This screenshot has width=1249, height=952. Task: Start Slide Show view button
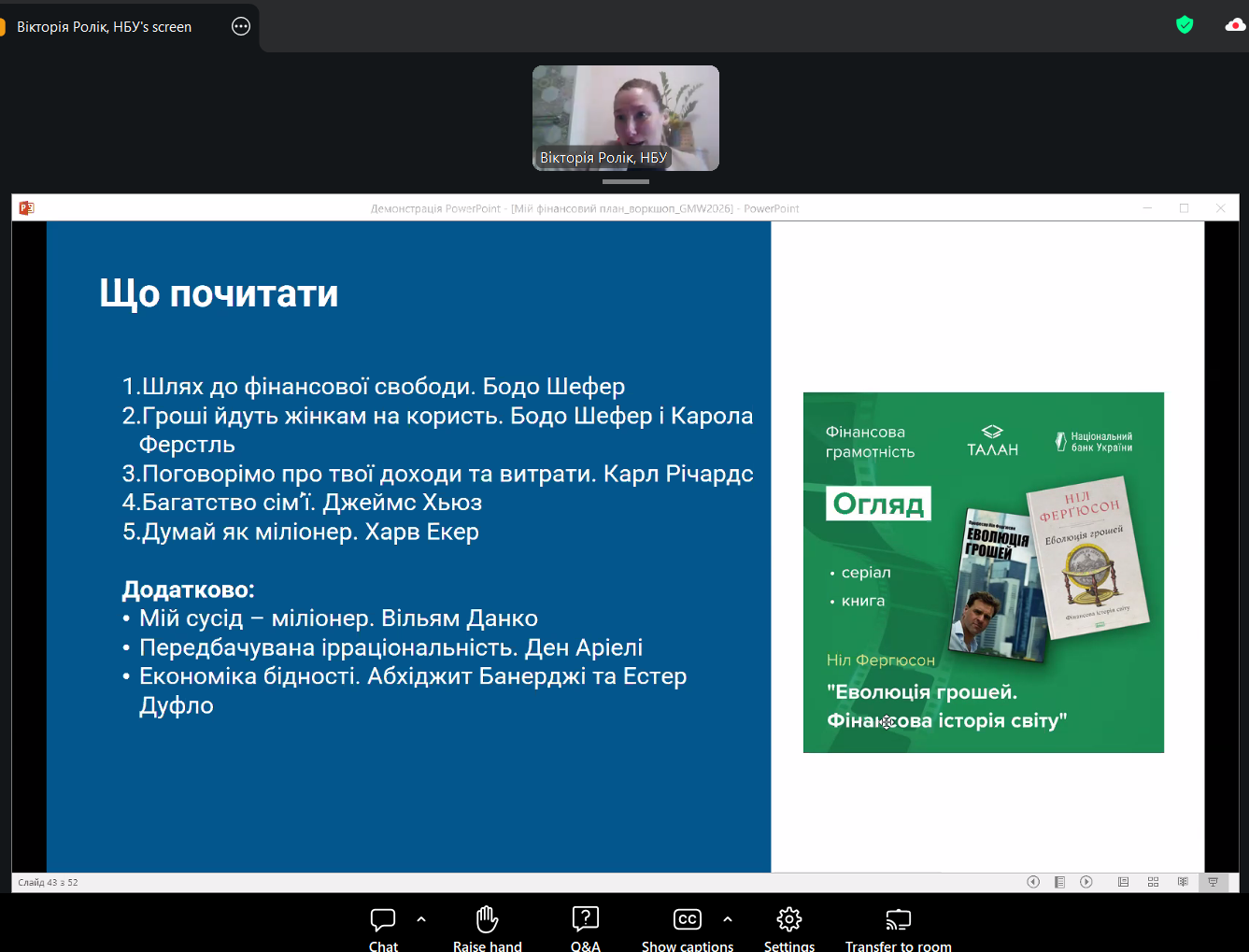point(1213,882)
